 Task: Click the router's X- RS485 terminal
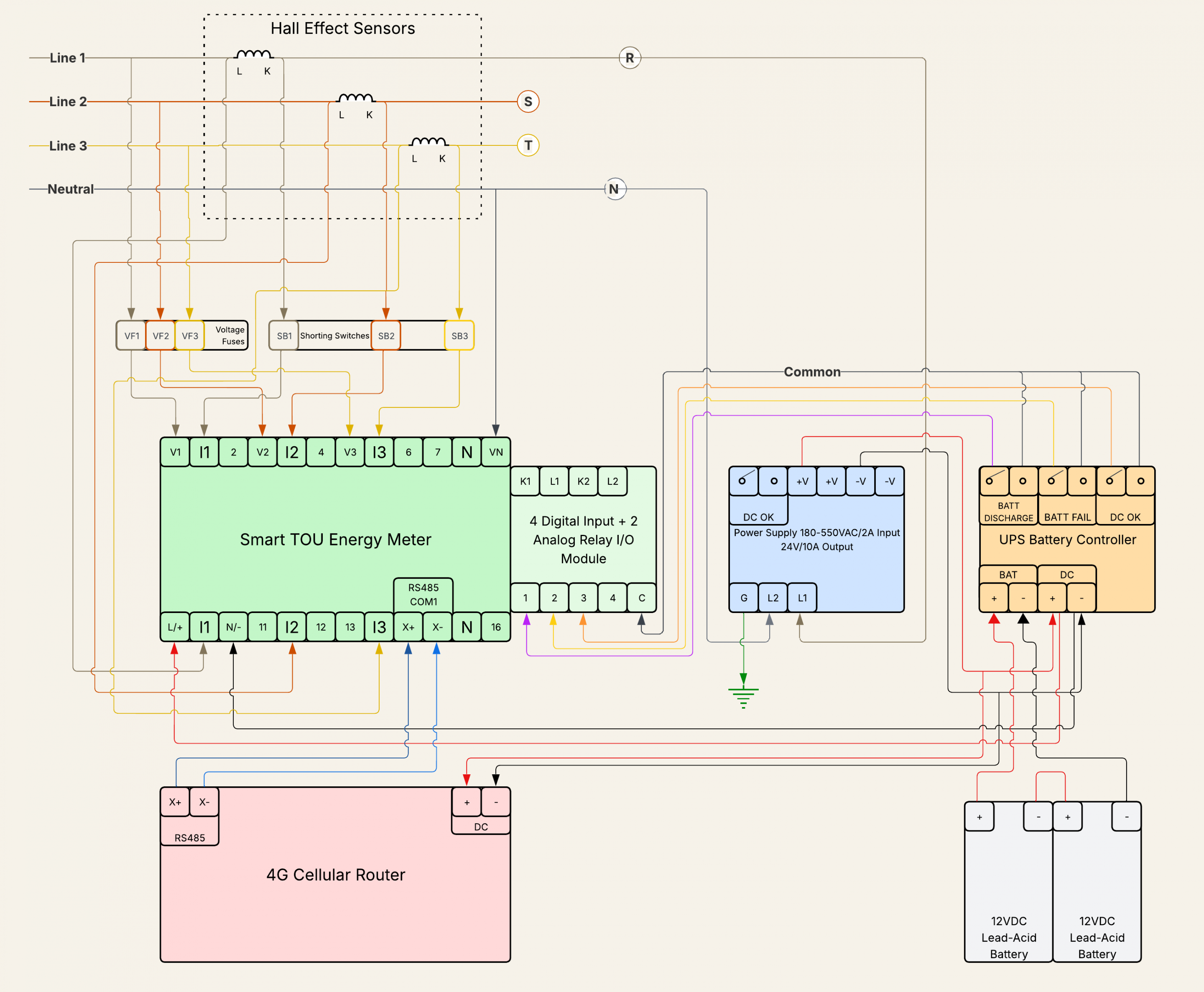(x=204, y=802)
